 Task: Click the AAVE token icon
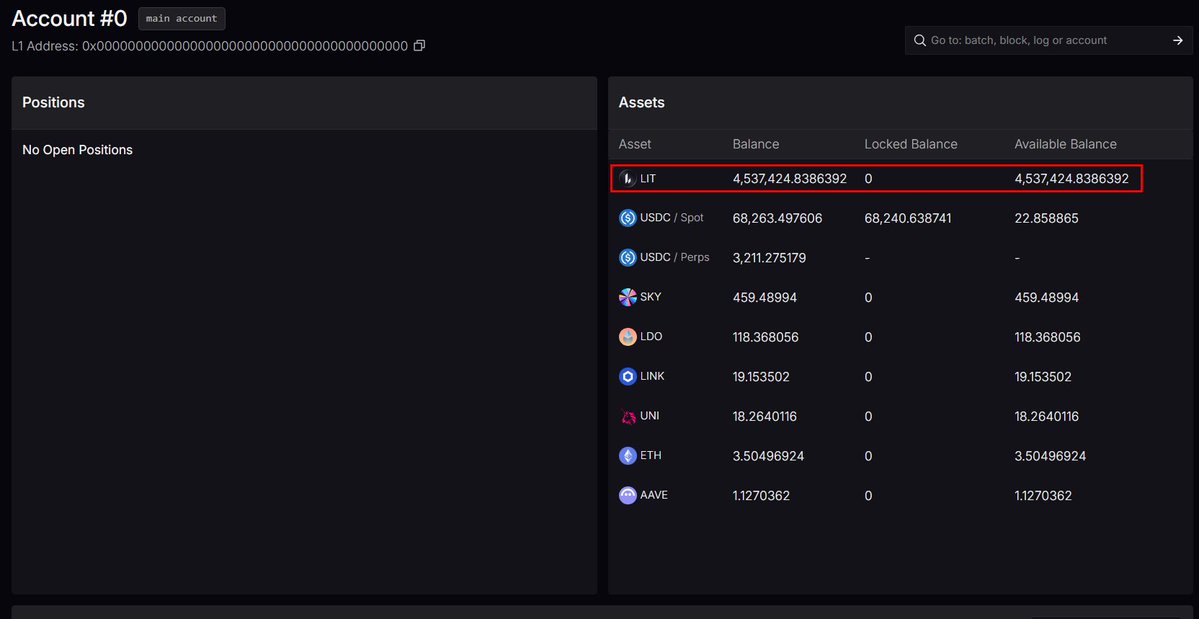(628, 495)
